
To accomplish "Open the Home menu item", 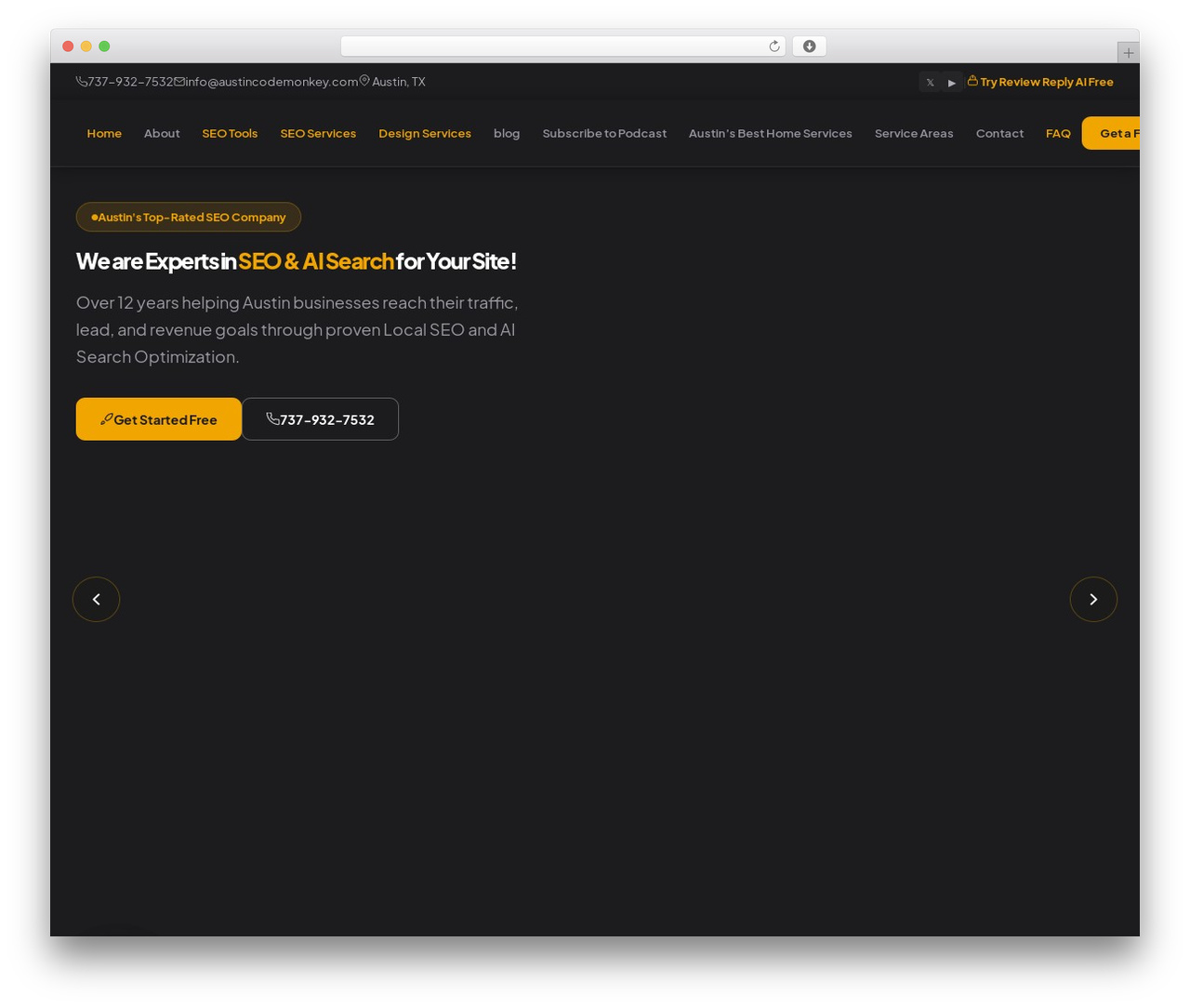I will point(104,134).
